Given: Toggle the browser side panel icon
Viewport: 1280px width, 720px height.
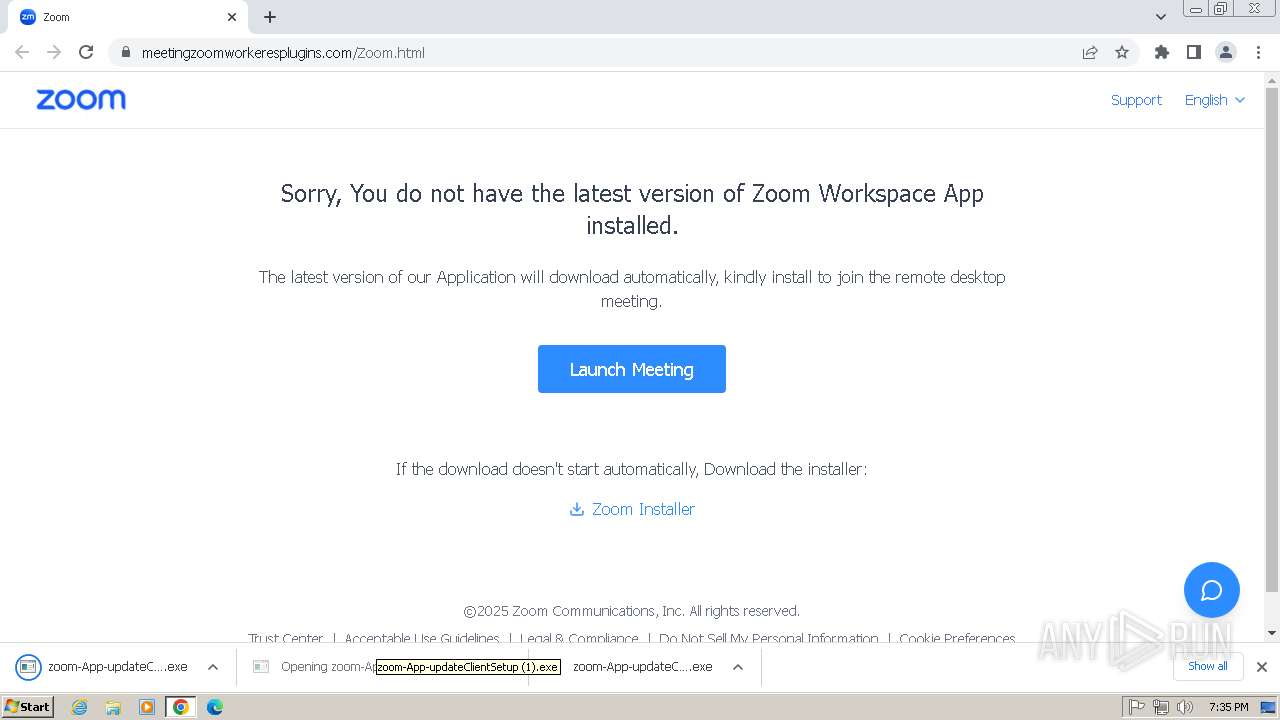Looking at the screenshot, I should point(1193,52).
